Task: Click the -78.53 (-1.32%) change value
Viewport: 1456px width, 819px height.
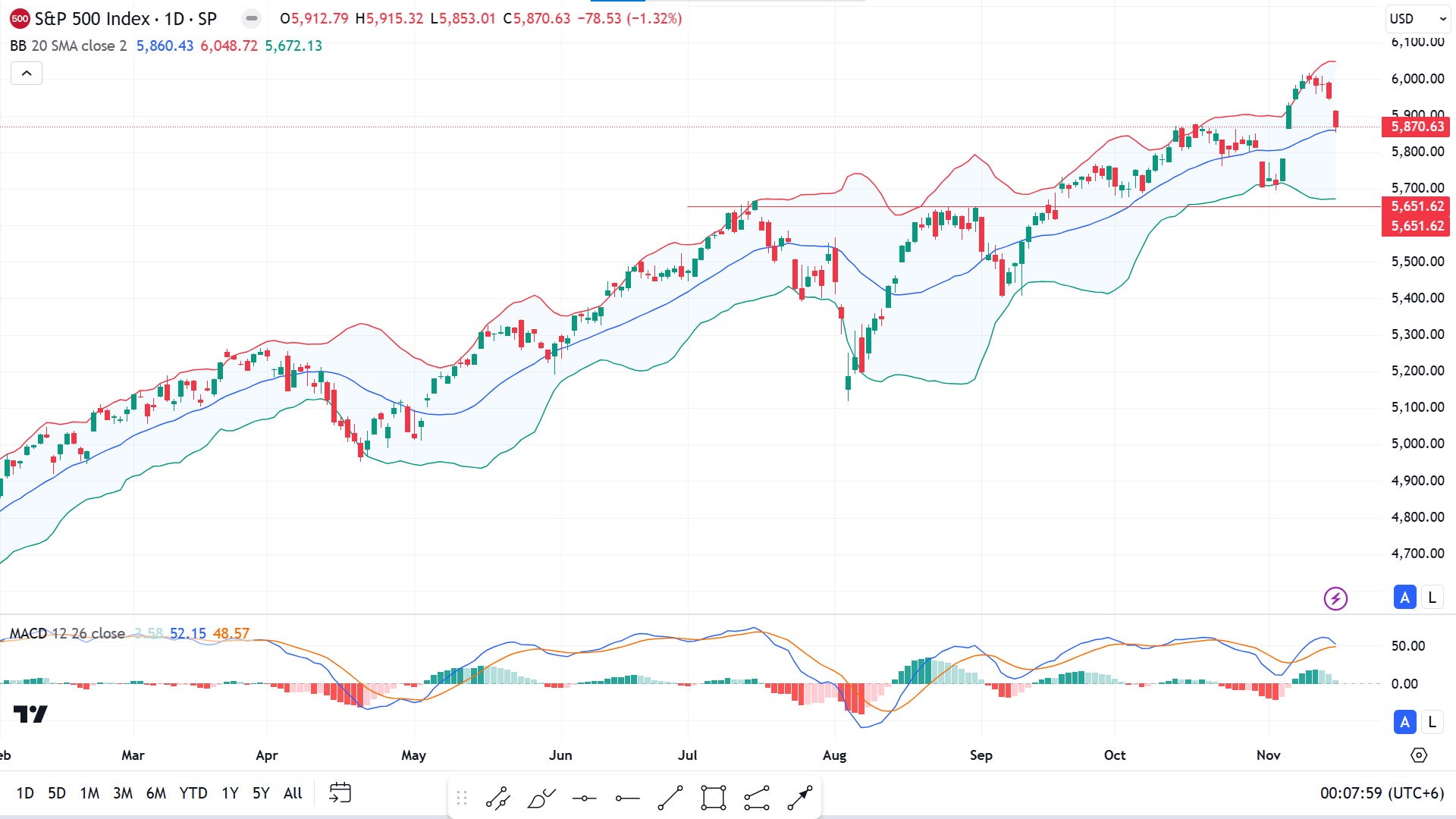Action: click(629, 18)
